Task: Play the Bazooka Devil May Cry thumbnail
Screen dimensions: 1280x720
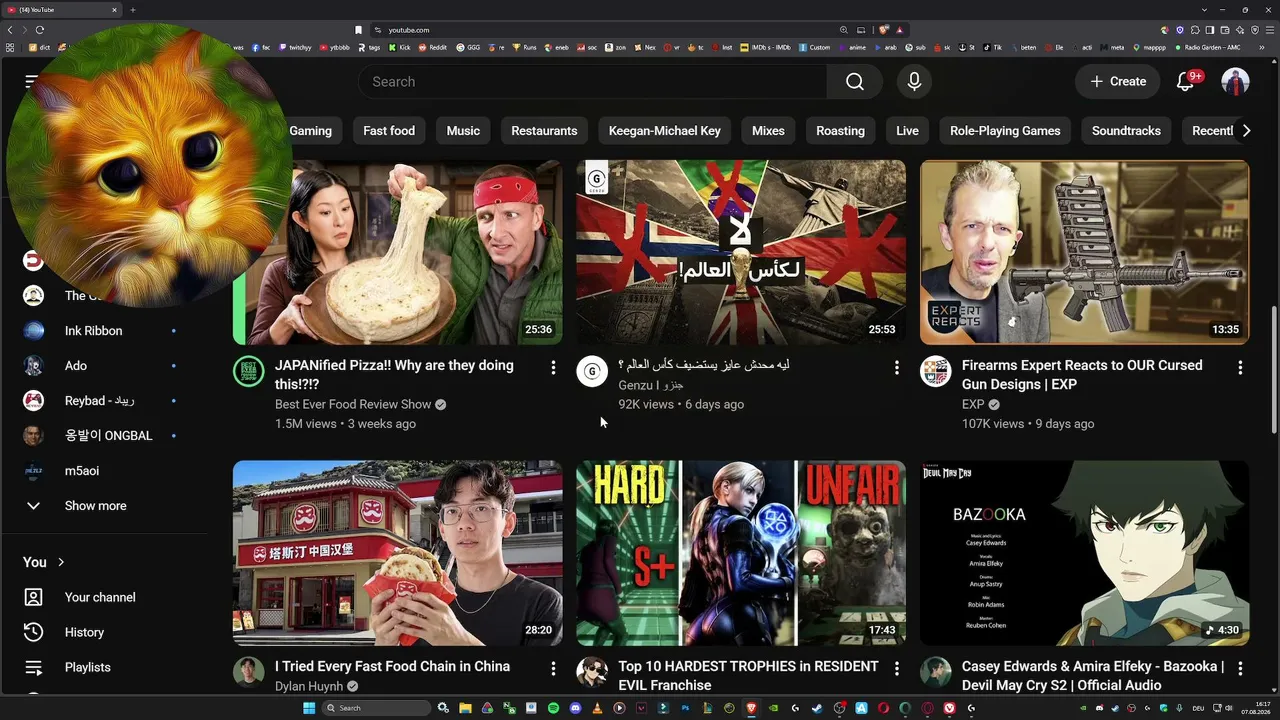Action: click(x=1084, y=553)
